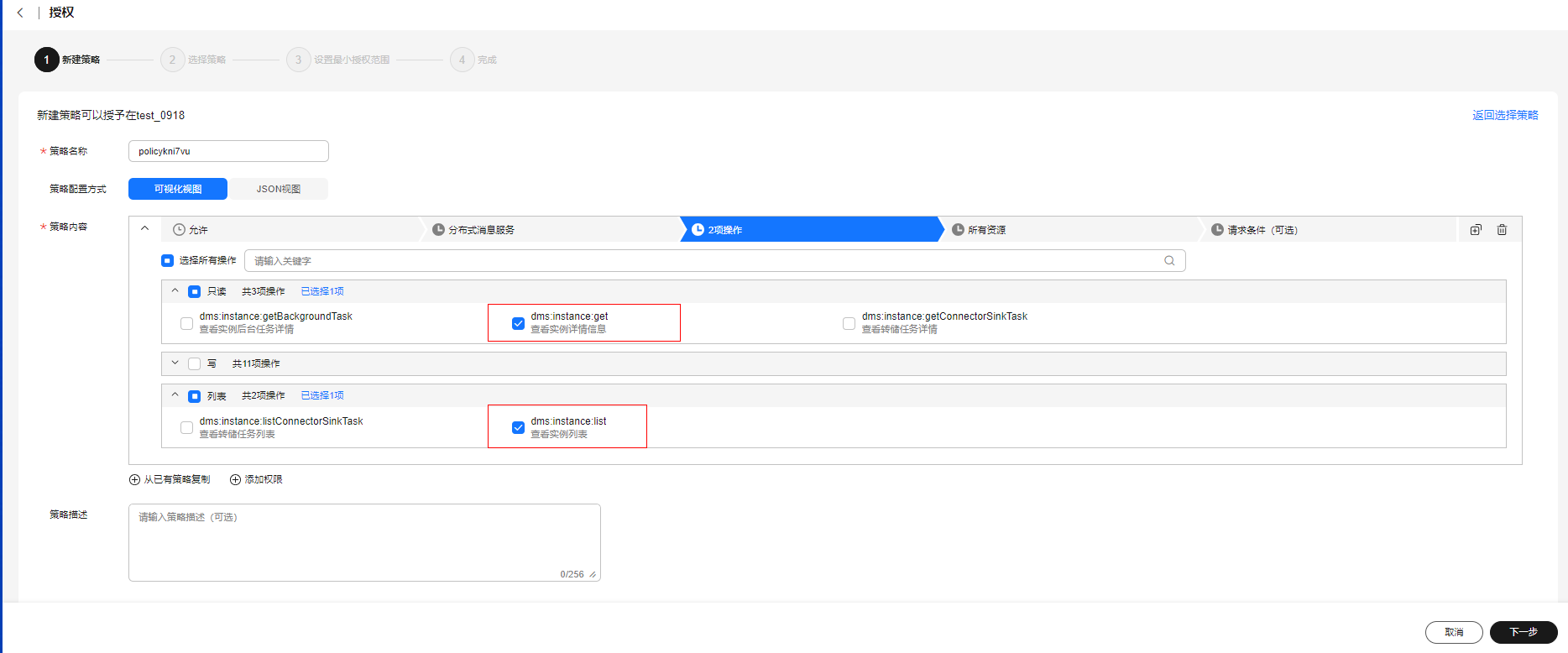1568x653 pixels.
Task: Click the text 查看实例列表
Action: click(x=559, y=435)
